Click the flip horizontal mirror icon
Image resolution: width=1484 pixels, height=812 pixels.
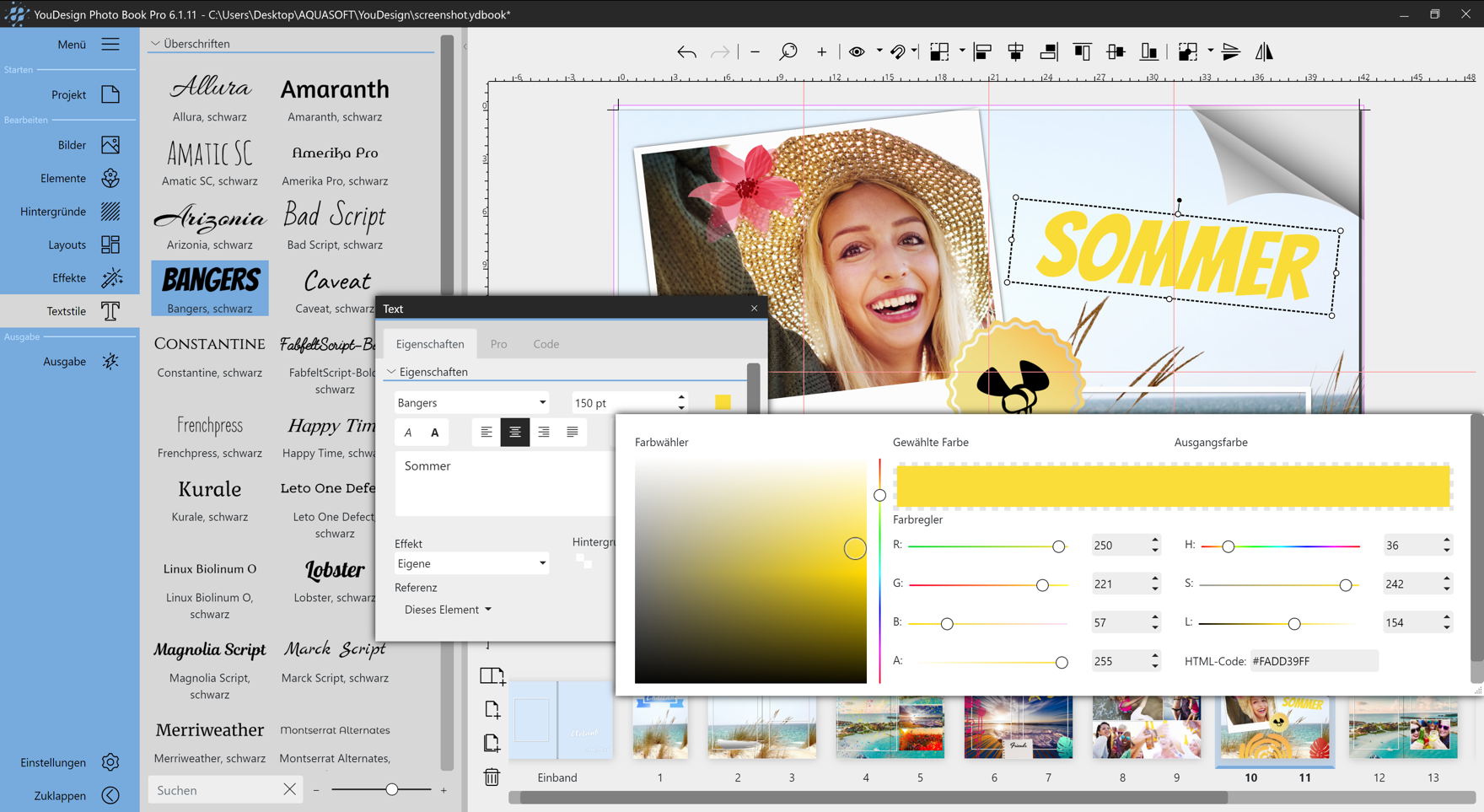1263,52
